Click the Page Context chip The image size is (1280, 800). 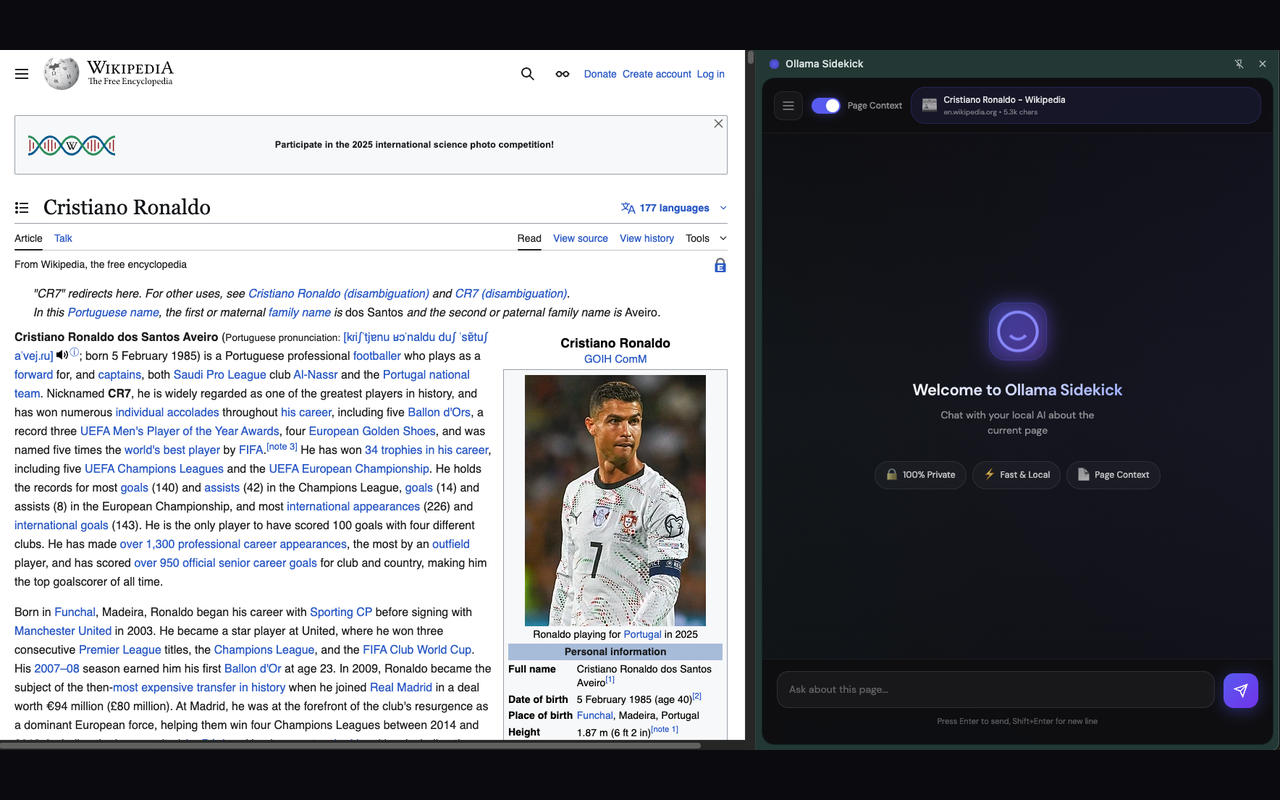click(x=1113, y=475)
